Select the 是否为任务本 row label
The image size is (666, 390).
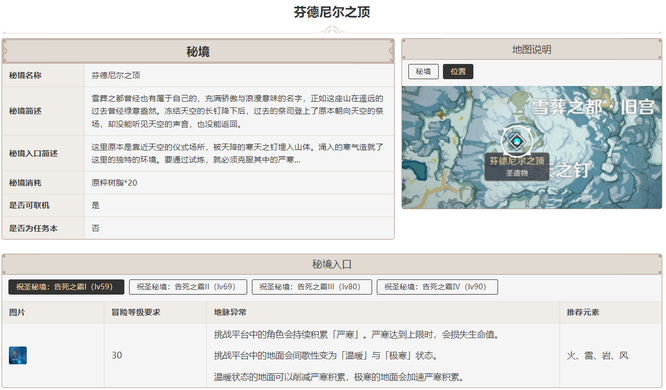[x=34, y=228]
